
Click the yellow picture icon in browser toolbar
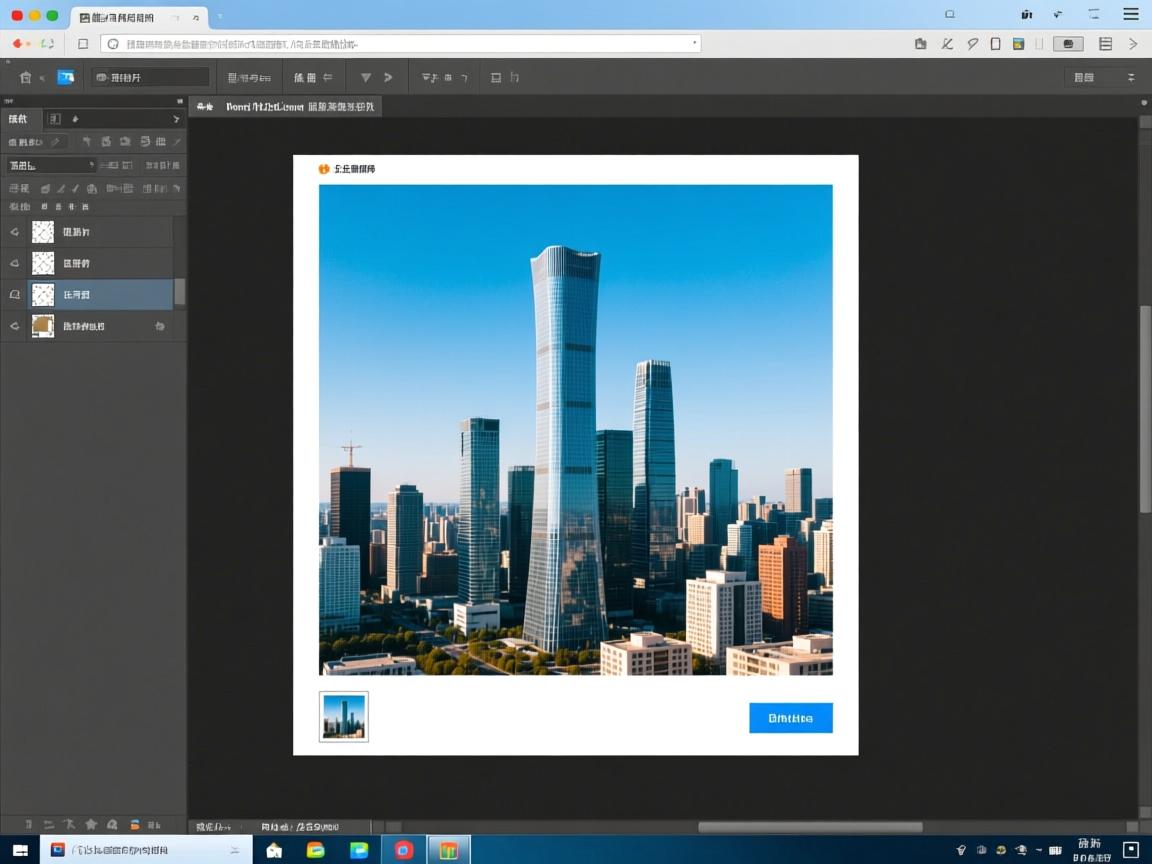click(1018, 44)
